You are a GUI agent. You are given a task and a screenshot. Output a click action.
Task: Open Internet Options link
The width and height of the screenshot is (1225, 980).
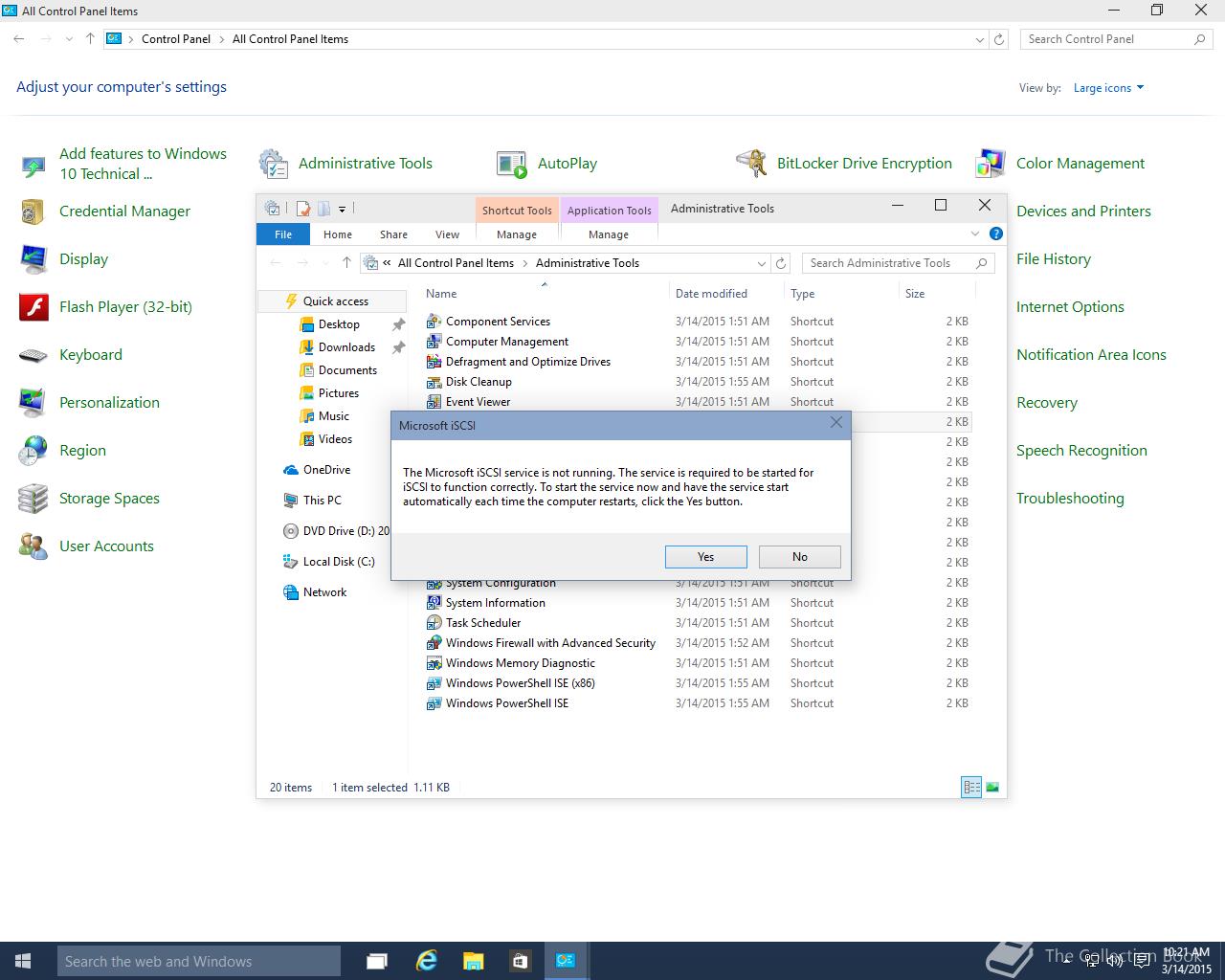1070,307
